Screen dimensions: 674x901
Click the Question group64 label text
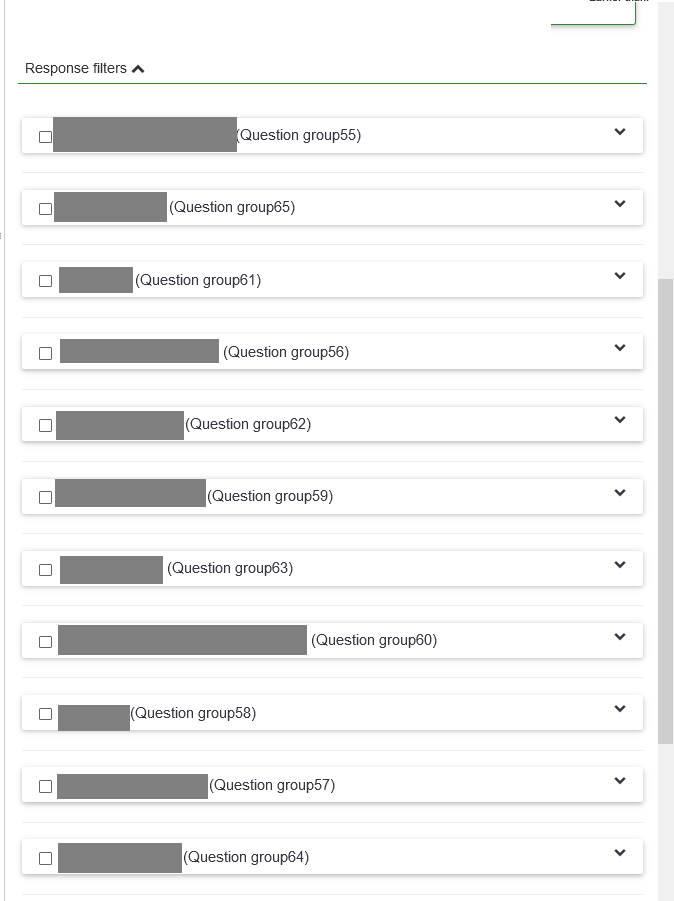click(246, 857)
